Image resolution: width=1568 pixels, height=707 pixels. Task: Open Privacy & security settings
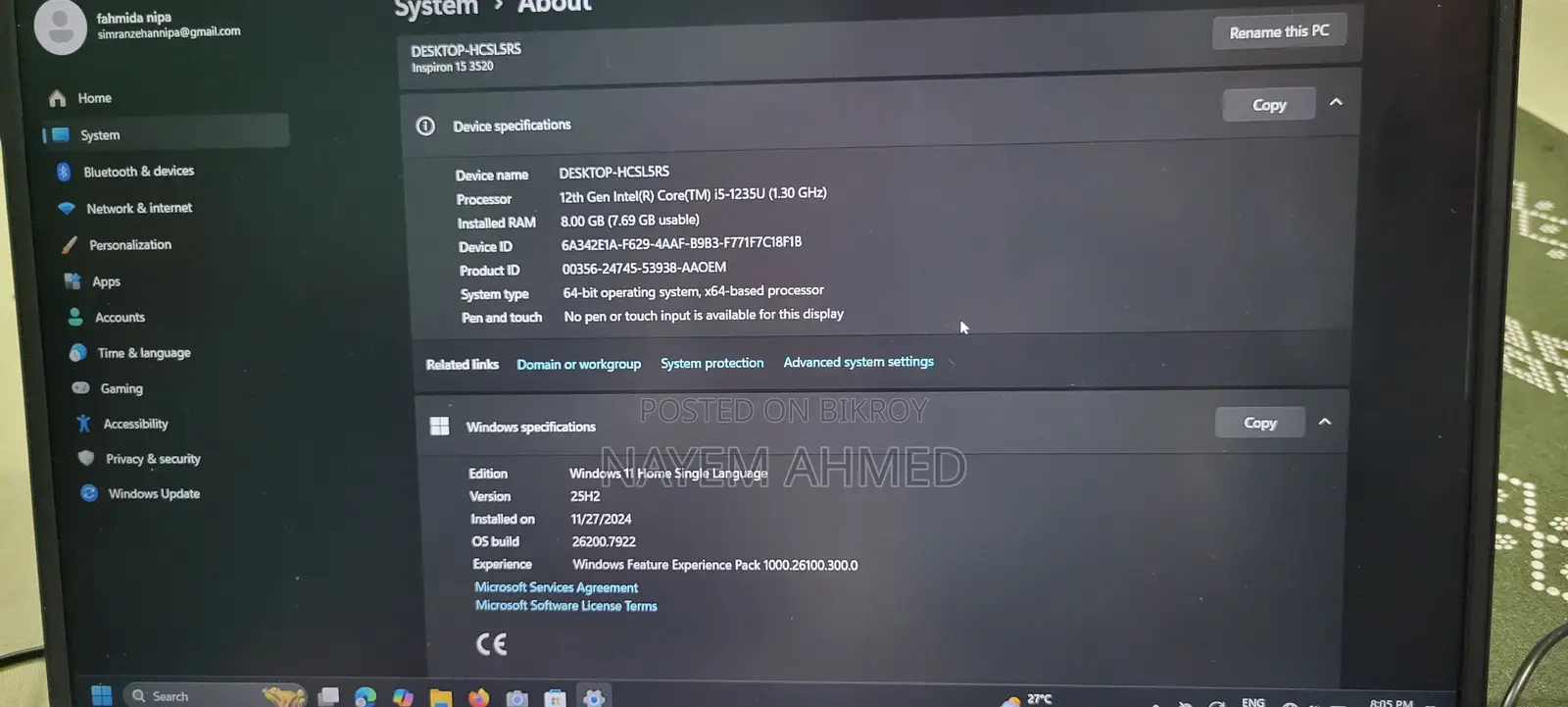pos(152,459)
